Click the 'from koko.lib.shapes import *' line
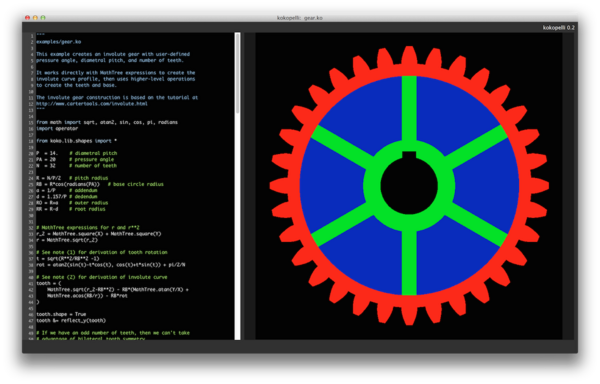Image resolution: width=600 pixels, height=384 pixels. (77, 141)
